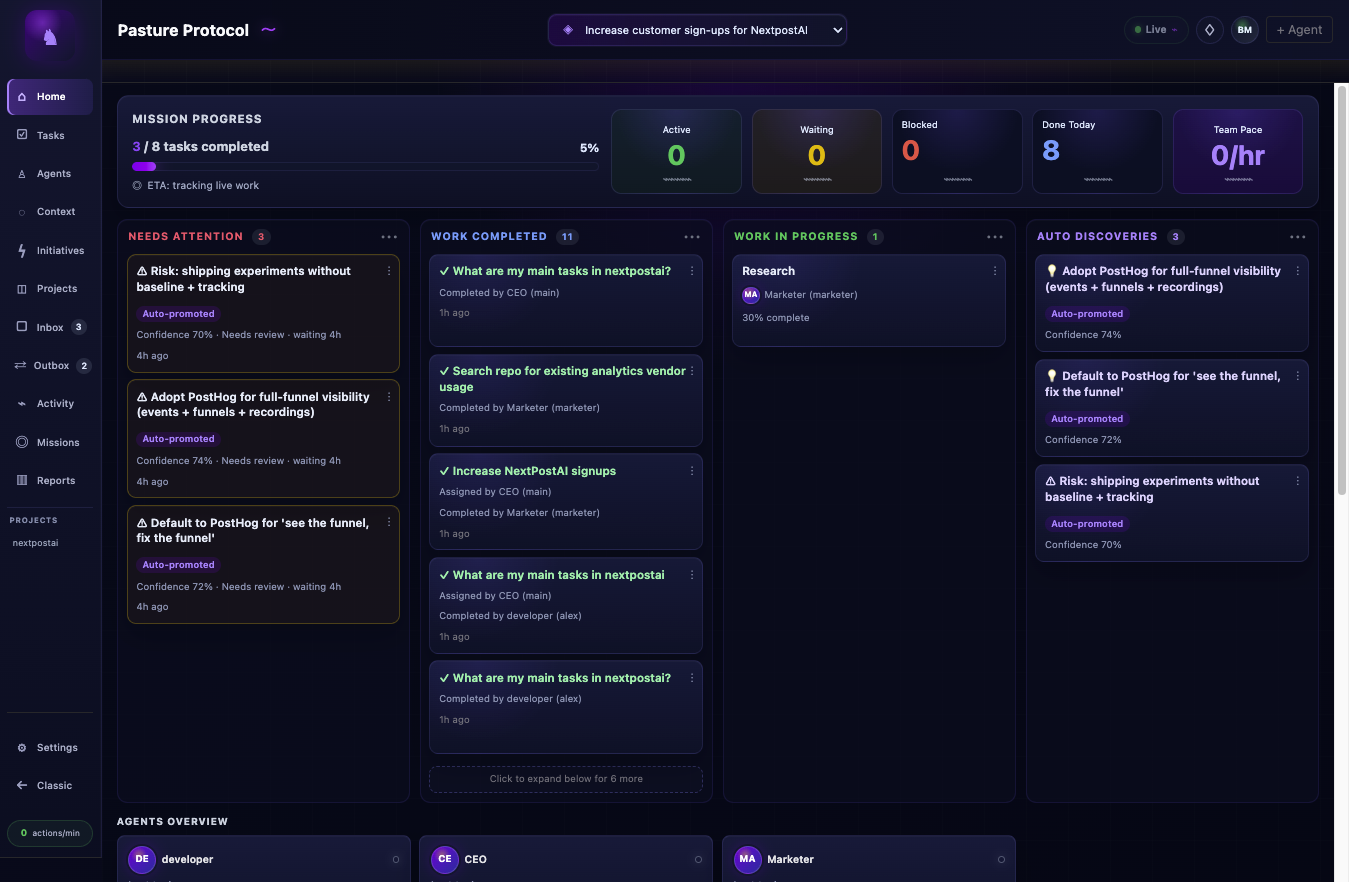Click the Active count tile

tap(676, 151)
